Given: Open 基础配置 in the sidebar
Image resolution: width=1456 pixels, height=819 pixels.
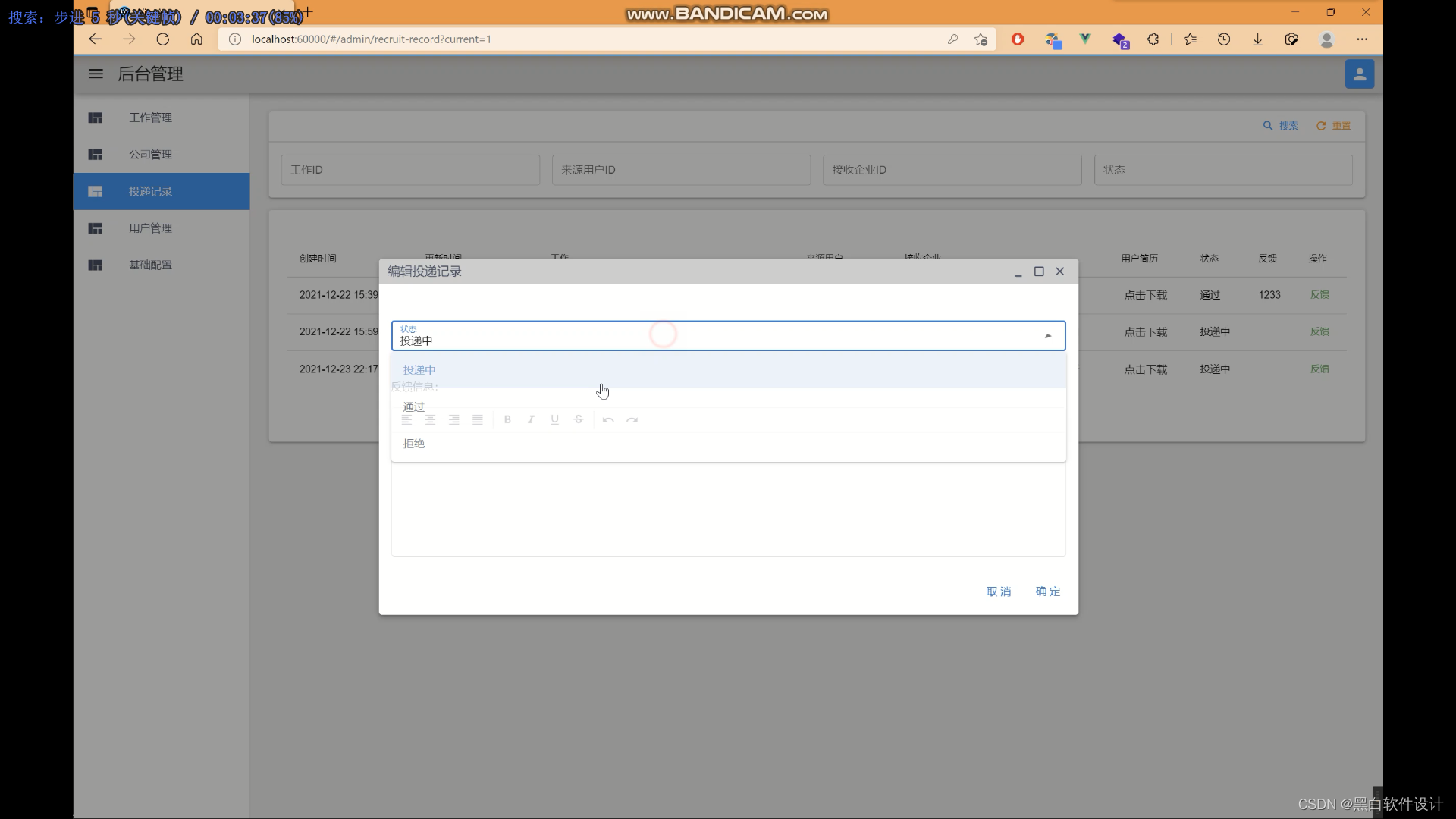Looking at the screenshot, I should tap(162, 265).
